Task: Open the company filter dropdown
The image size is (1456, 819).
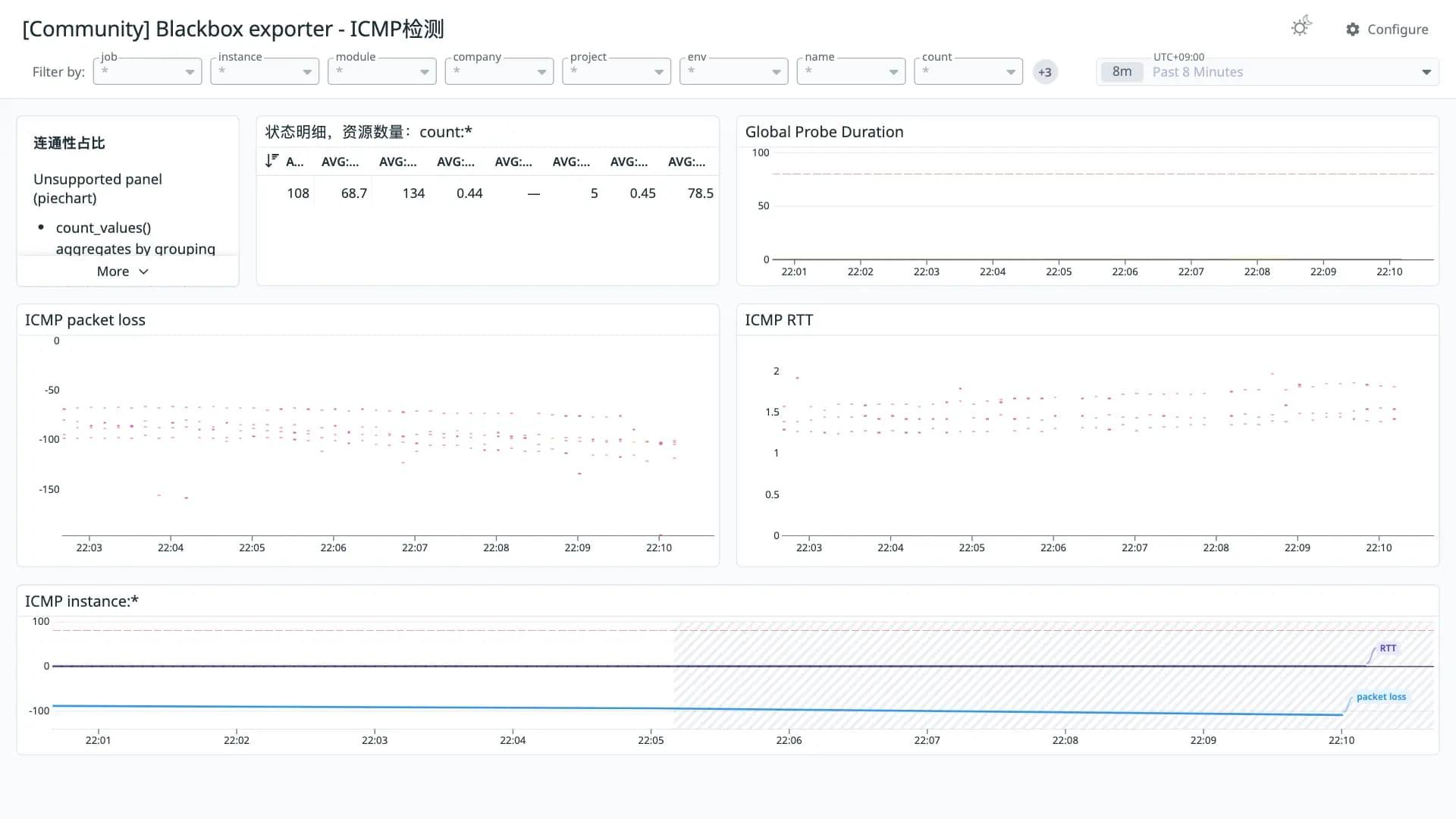Action: (499, 71)
